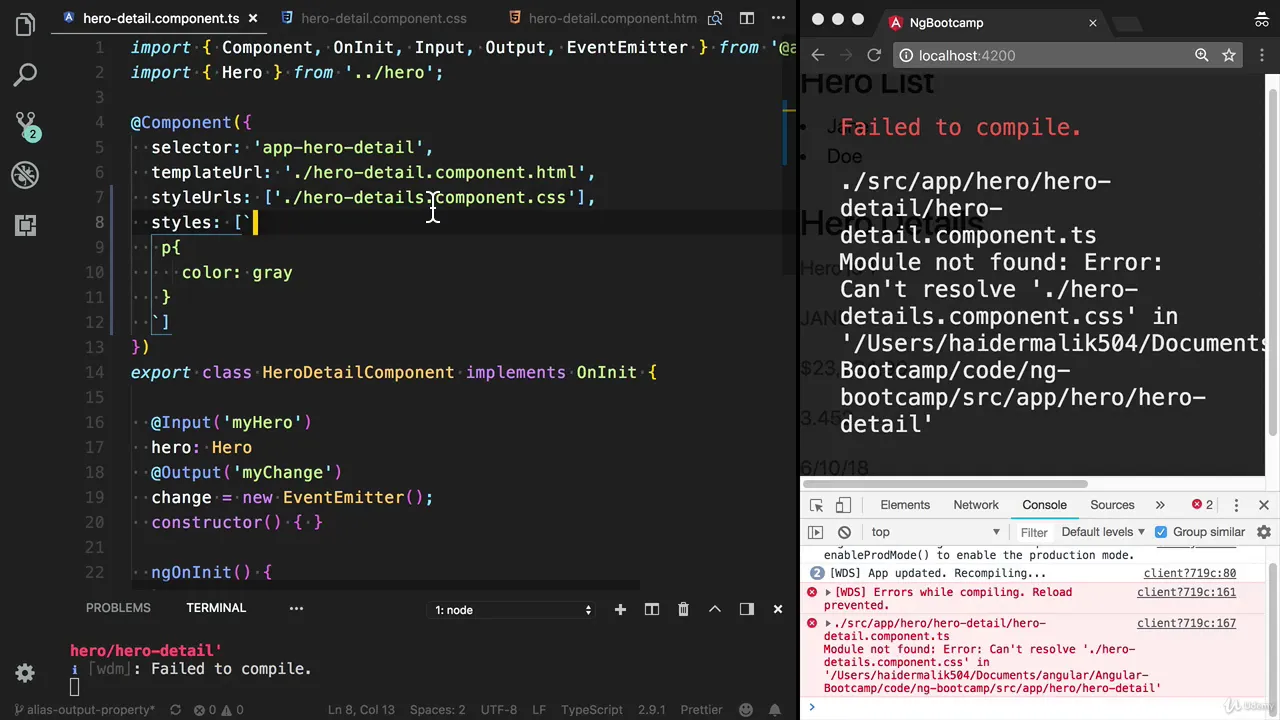Activate the DevTools inspect element picker
This screenshot has height=720, width=1280.
[816, 505]
